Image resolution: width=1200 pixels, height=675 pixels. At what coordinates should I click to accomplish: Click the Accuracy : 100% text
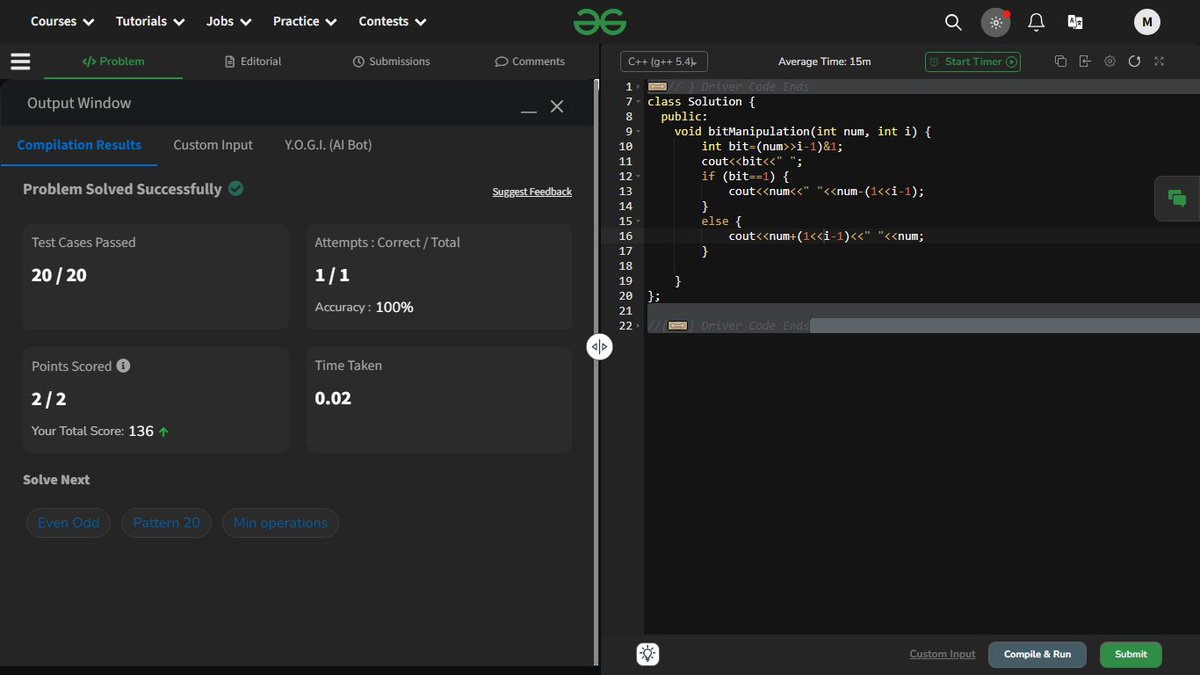364,307
